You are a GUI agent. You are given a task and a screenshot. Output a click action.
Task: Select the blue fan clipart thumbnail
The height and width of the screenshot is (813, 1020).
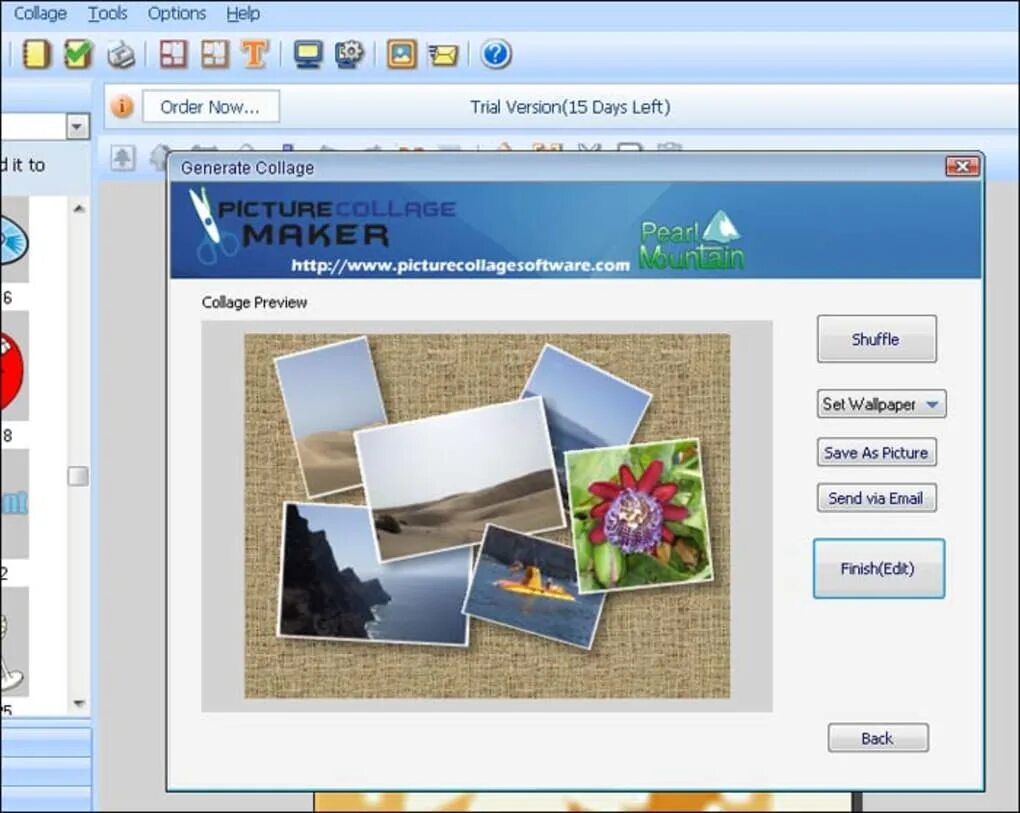click(x=13, y=241)
